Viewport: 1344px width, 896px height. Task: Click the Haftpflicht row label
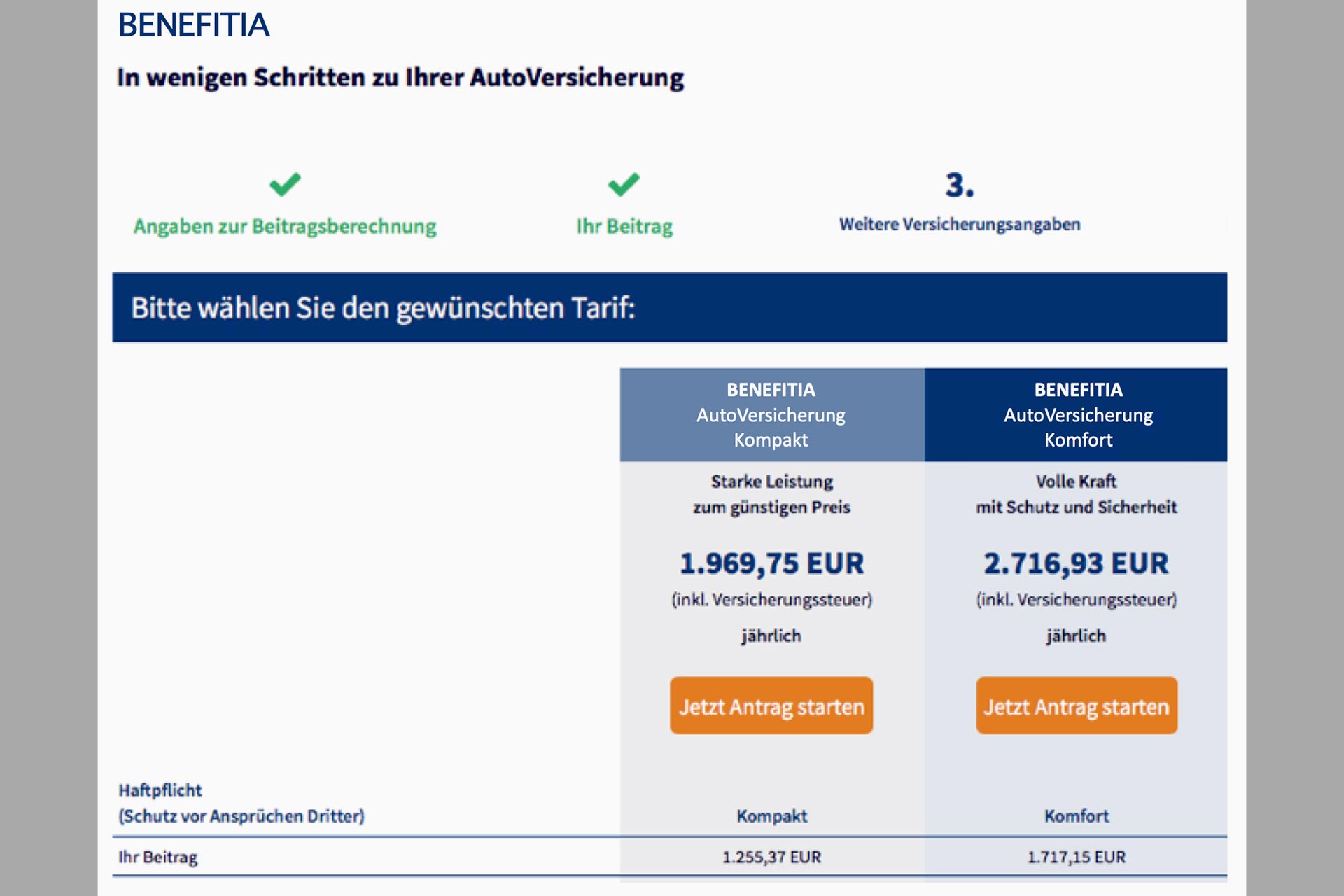pos(161,791)
